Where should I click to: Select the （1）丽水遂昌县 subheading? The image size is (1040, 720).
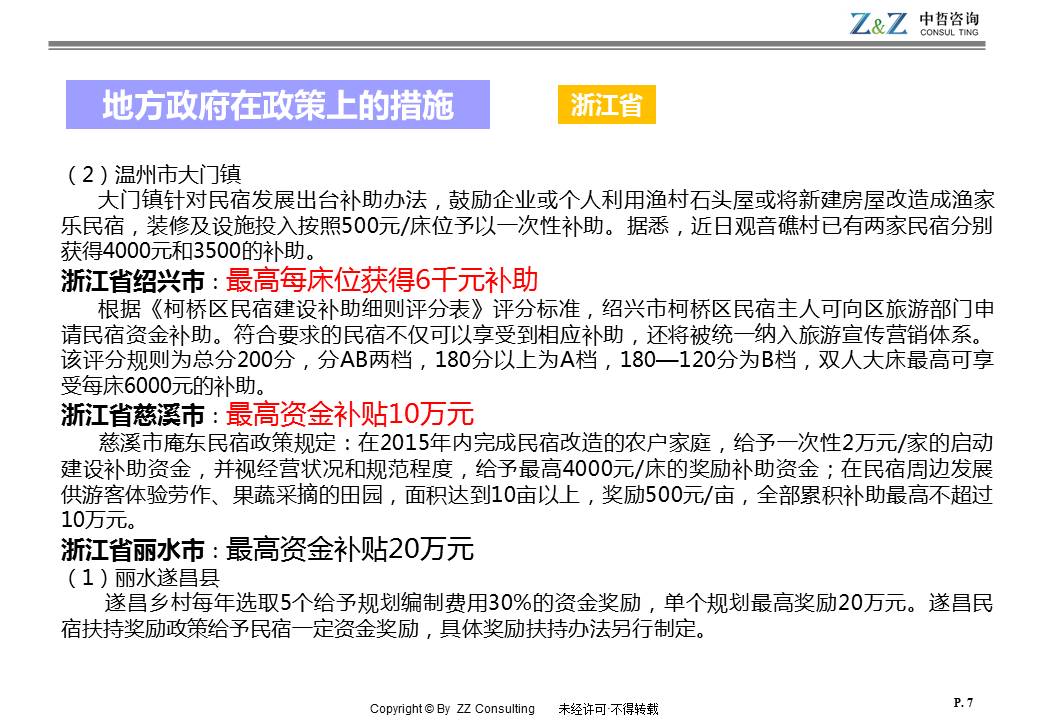point(140,578)
